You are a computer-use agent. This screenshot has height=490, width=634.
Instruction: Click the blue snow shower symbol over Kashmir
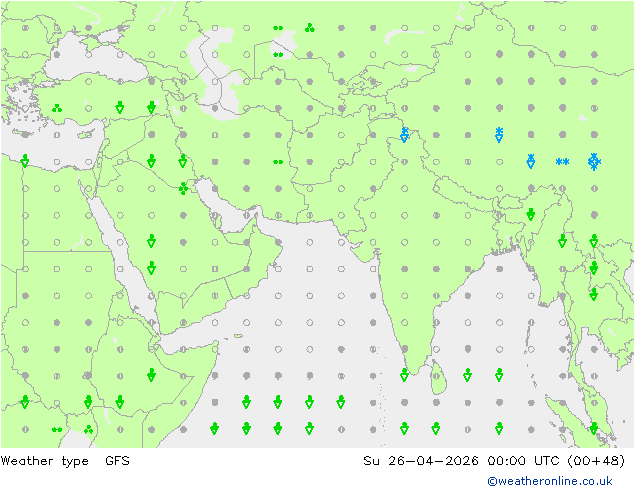pos(404,135)
